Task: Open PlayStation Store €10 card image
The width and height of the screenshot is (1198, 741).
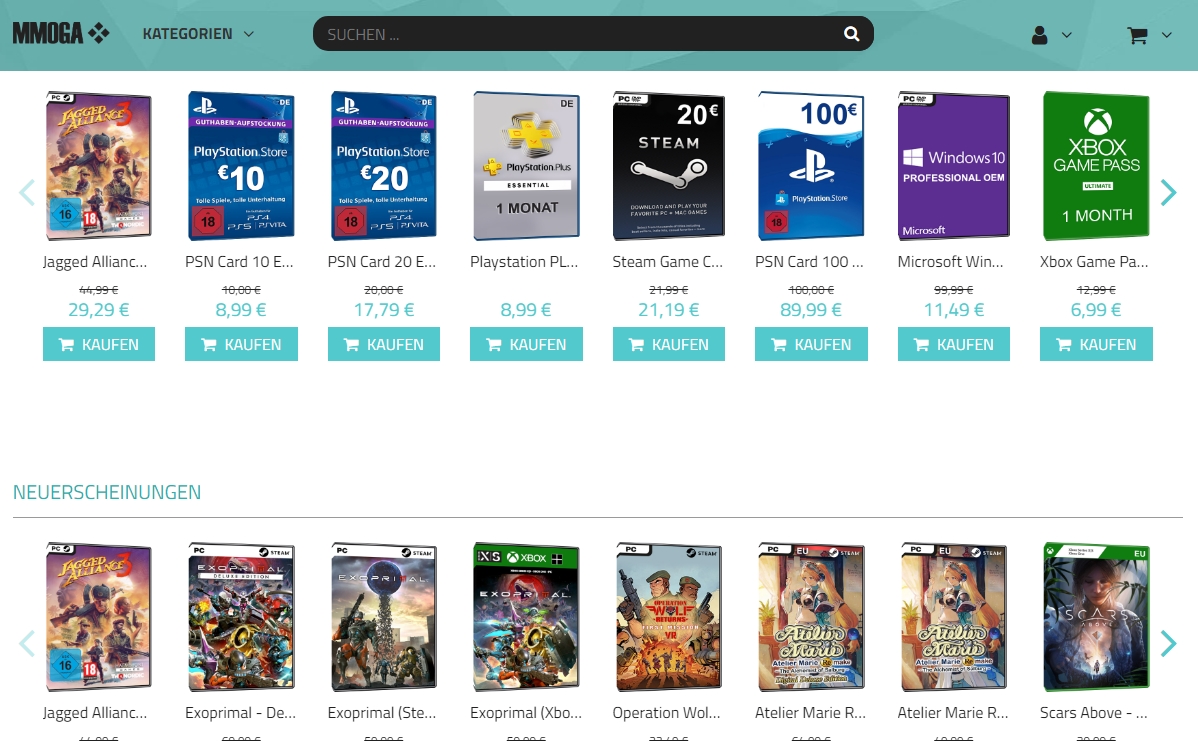Action: [x=241, y=166]
